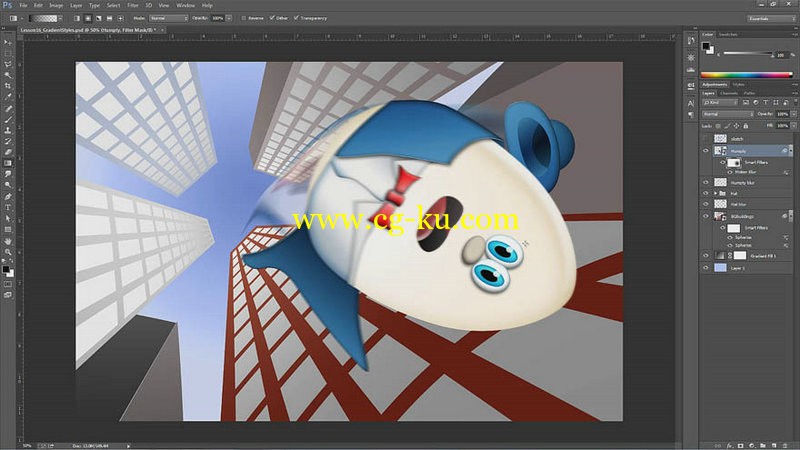Select the Quick Selection tool
This screenshot has width=800, height=450.
pyautogui.click(x=8, y=75)
